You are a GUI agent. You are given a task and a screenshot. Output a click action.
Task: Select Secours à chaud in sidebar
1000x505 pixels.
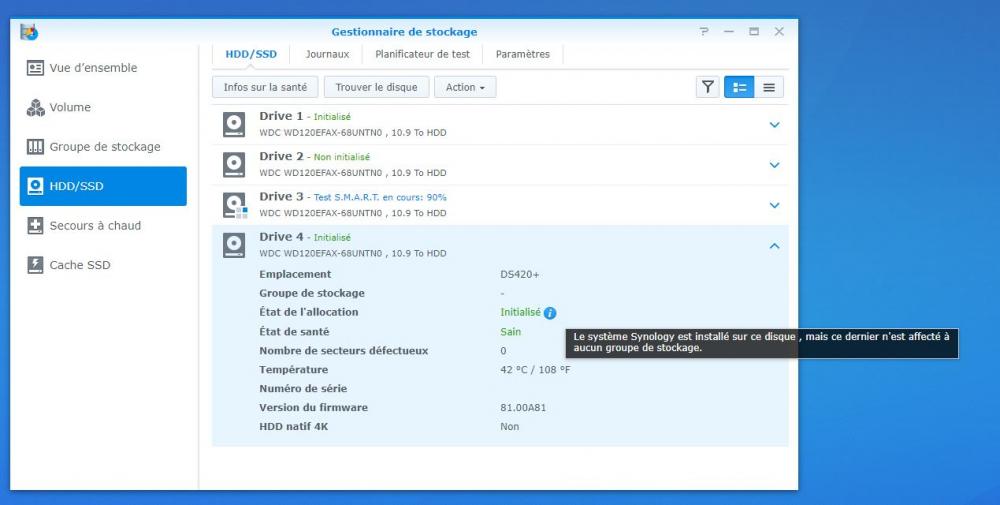point(95,226)
